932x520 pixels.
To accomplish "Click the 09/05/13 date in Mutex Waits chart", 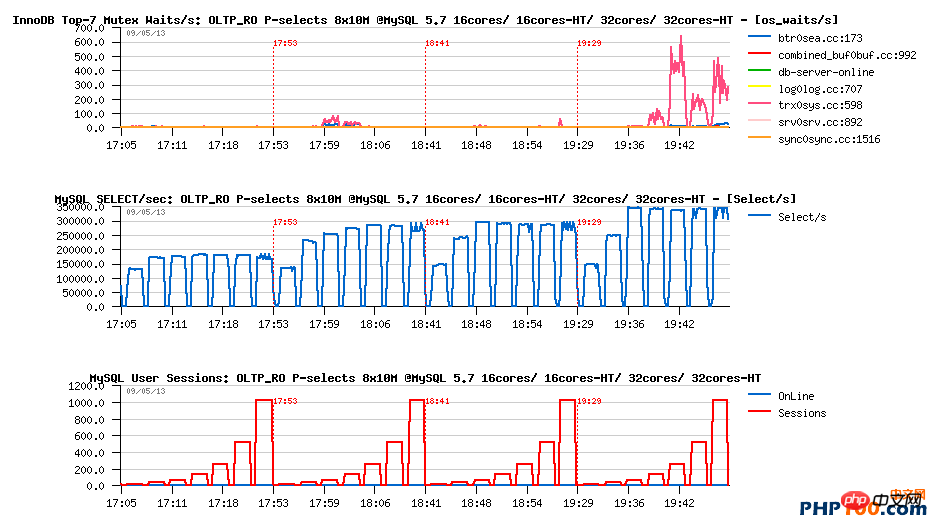I will [x=146, y=33].
